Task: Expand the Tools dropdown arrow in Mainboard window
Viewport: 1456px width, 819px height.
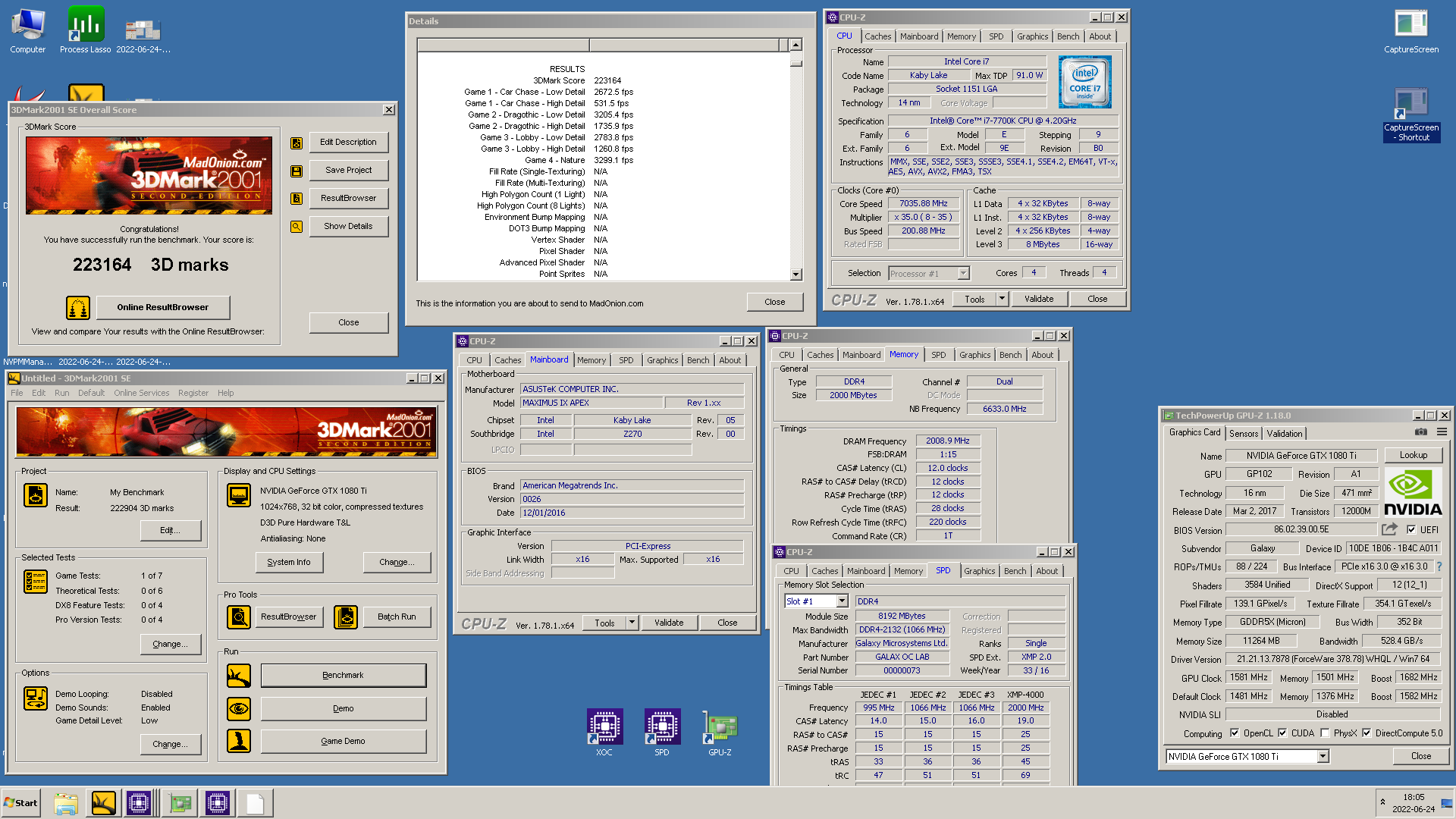Action: 632,623
